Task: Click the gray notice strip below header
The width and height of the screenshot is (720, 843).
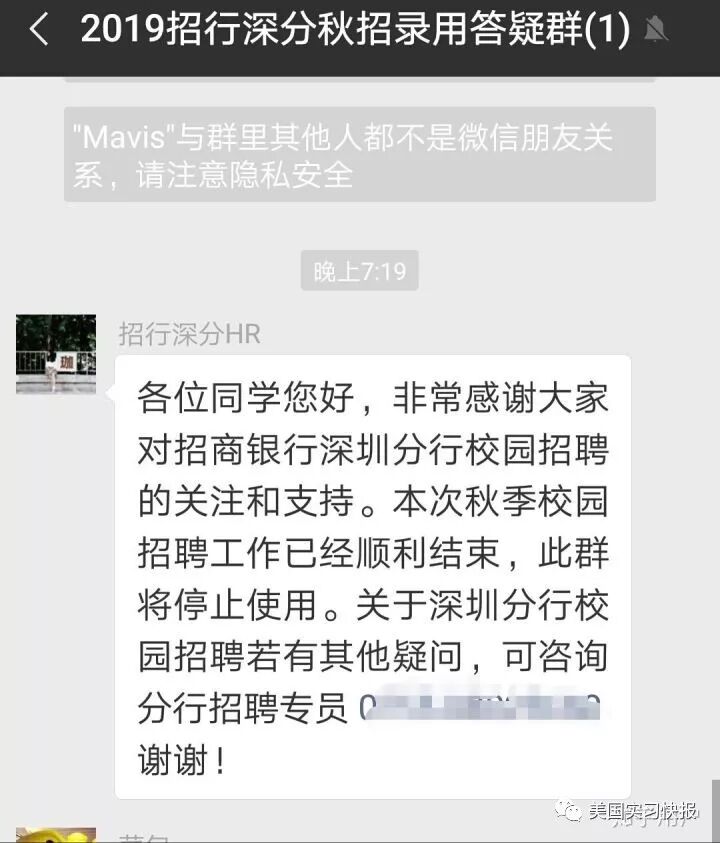Action: tap(360, 80)
